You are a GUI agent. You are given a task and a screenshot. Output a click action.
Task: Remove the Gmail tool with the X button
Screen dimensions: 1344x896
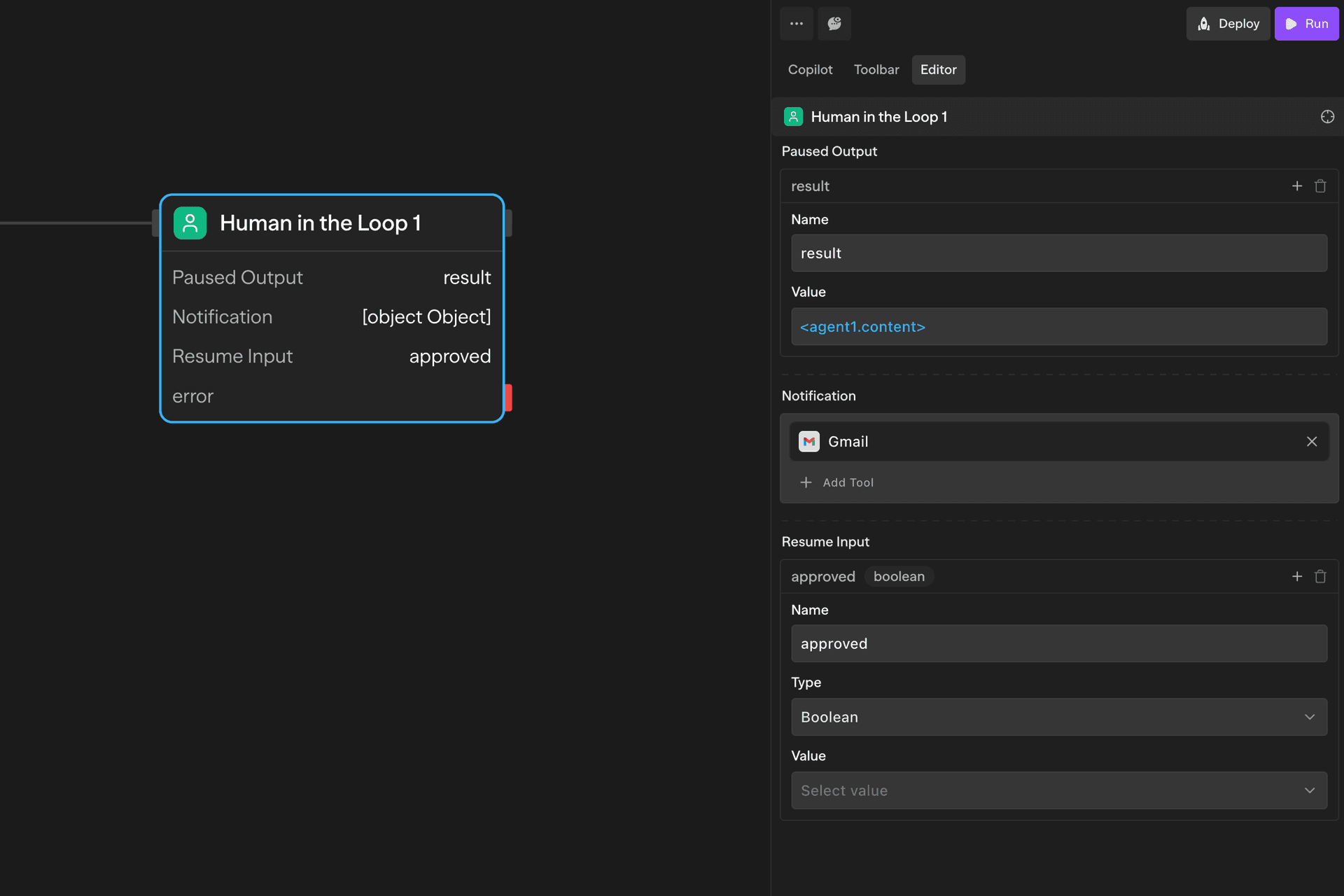[1312, 441]
